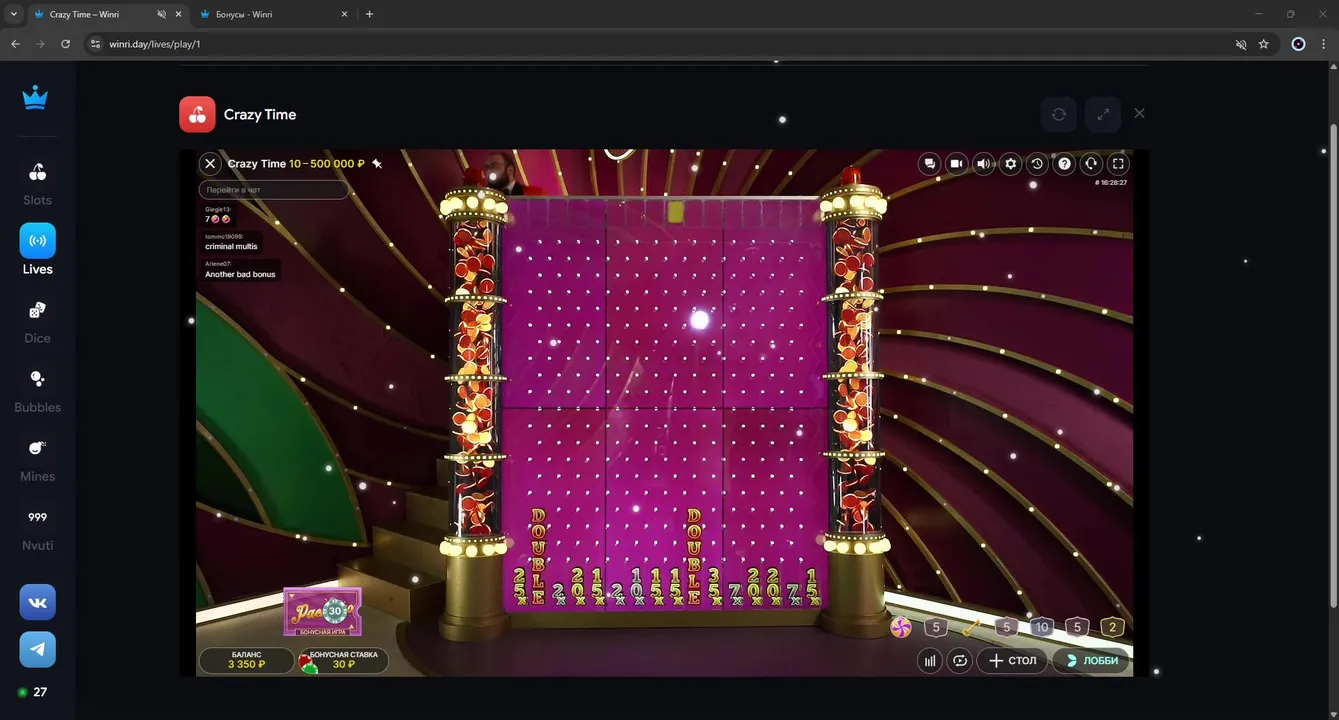Open the VK social link

click(x=38, y=602)
